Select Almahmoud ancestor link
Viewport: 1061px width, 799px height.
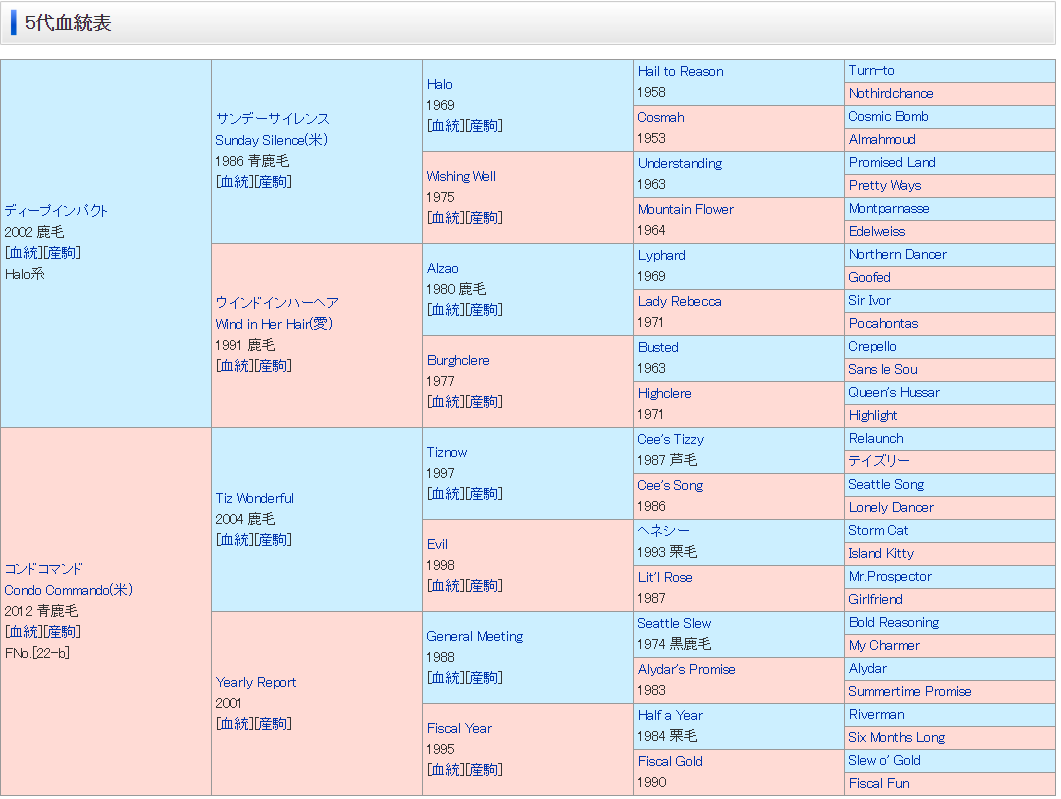(882, 140)
